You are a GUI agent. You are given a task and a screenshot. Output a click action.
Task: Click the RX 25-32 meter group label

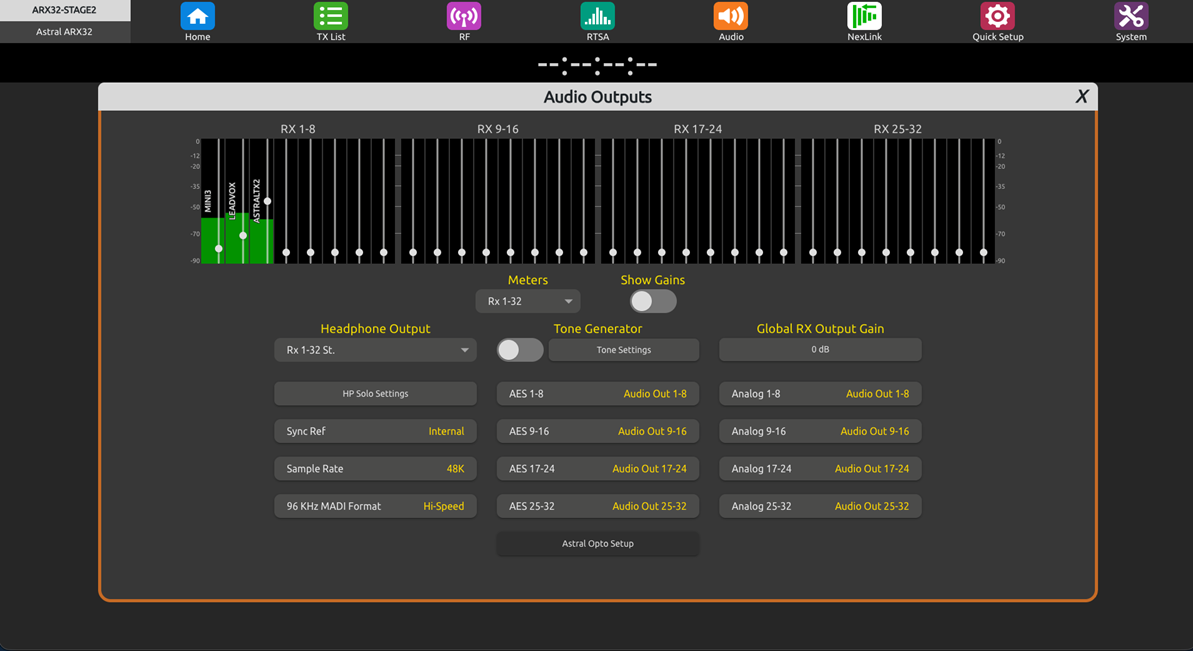[x=898, y=129]
